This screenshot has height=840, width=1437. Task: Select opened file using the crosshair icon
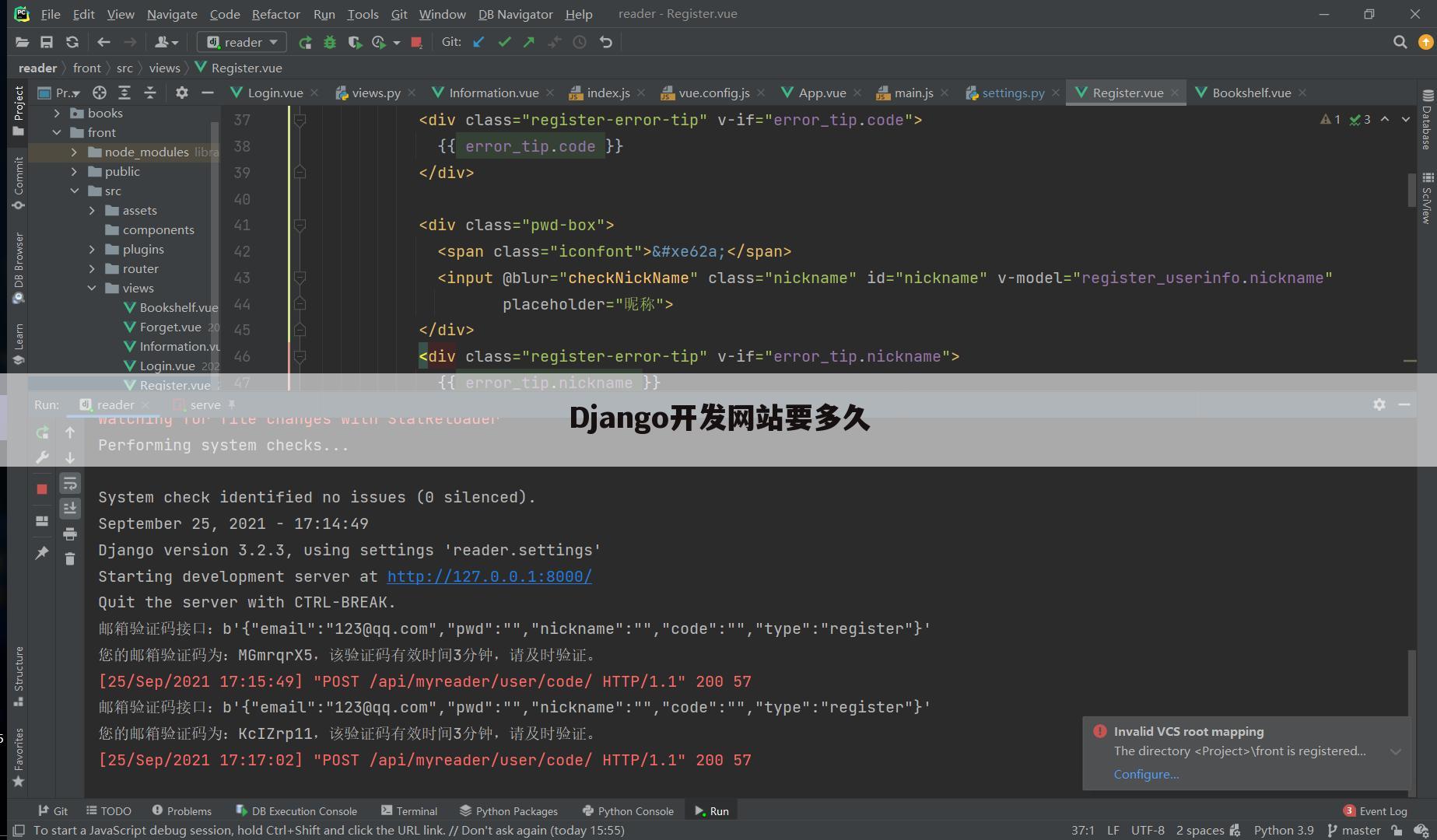[100, 93]
